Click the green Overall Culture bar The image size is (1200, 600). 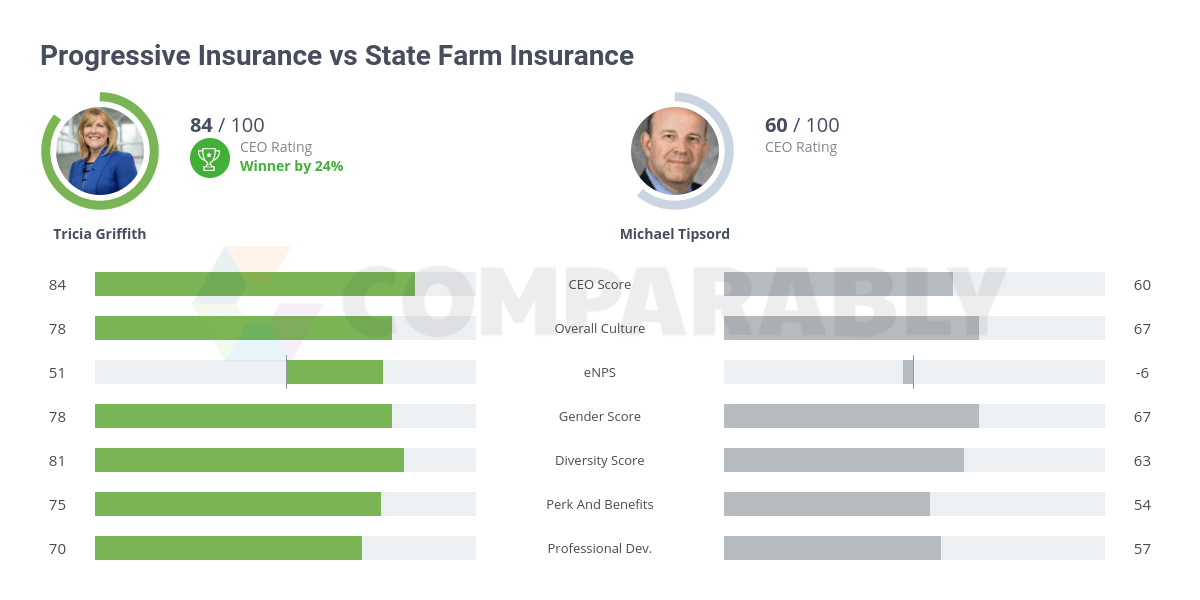(x=243, y=328)
